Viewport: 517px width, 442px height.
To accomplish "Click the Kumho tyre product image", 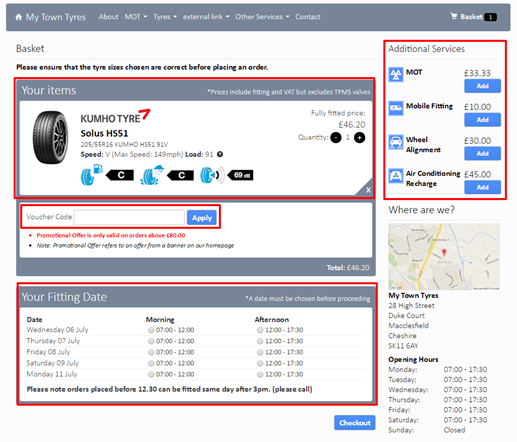I will click(50, 137).
